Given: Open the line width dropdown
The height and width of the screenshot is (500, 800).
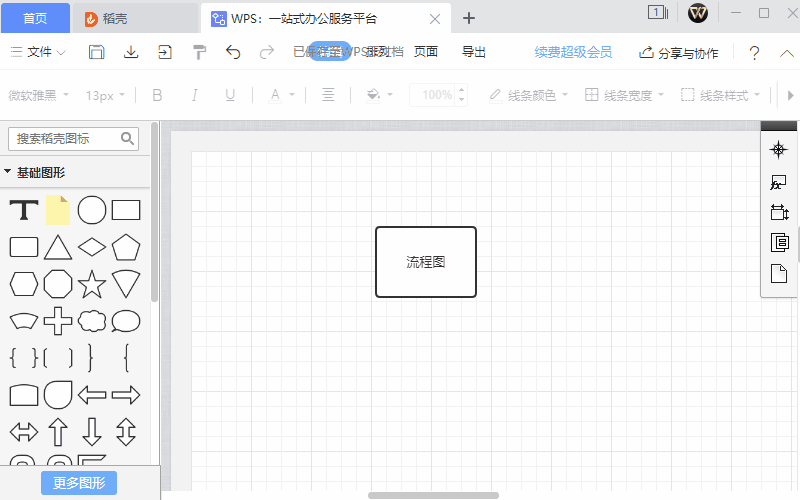Looking at the screenshot, I should (624, 95).
